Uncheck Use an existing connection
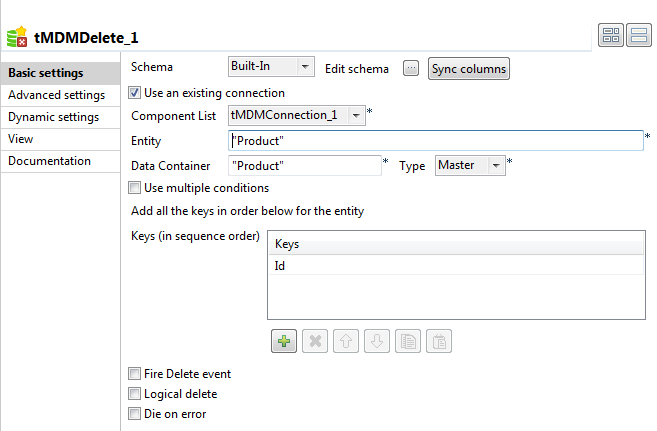This screenshot has height=431, width=657. (x=135, y=93)
